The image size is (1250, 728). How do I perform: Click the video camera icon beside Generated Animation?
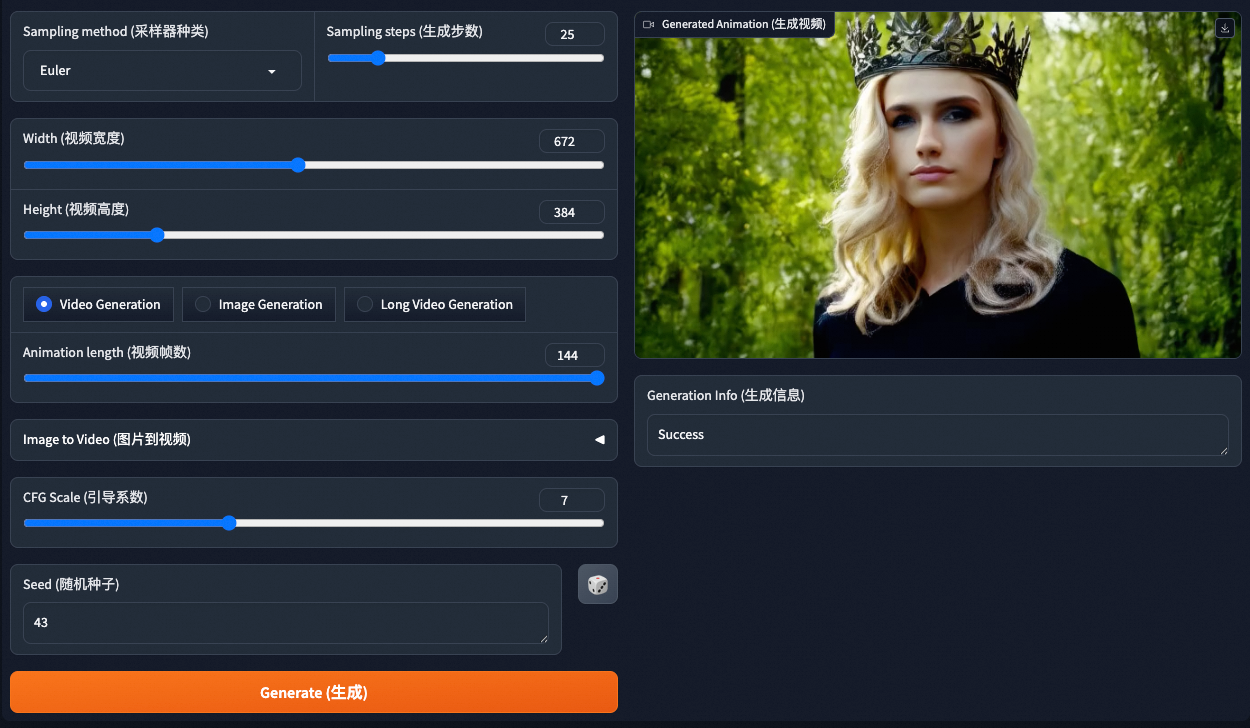pos(648,24)
